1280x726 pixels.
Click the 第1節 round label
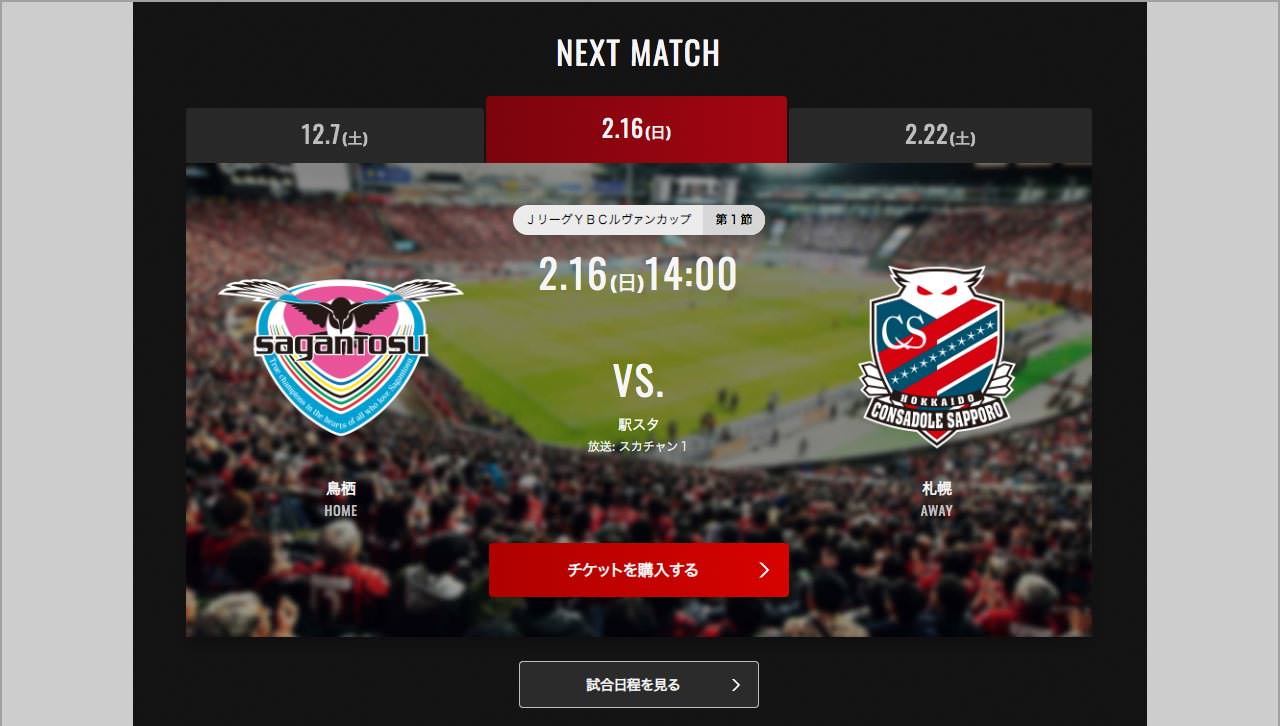pyautogui.click(x=734, y=220)
